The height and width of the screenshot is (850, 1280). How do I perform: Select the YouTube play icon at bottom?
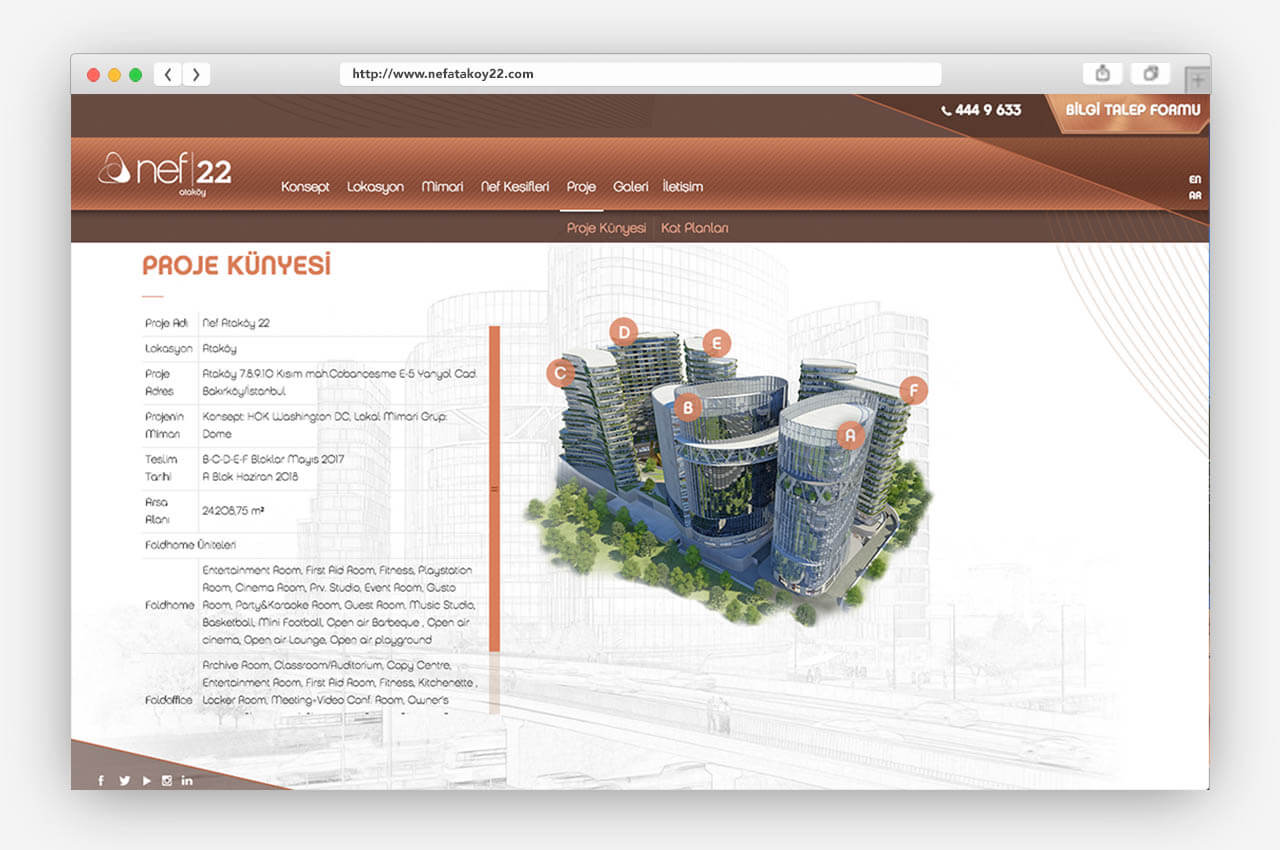(x=145, y=780)
